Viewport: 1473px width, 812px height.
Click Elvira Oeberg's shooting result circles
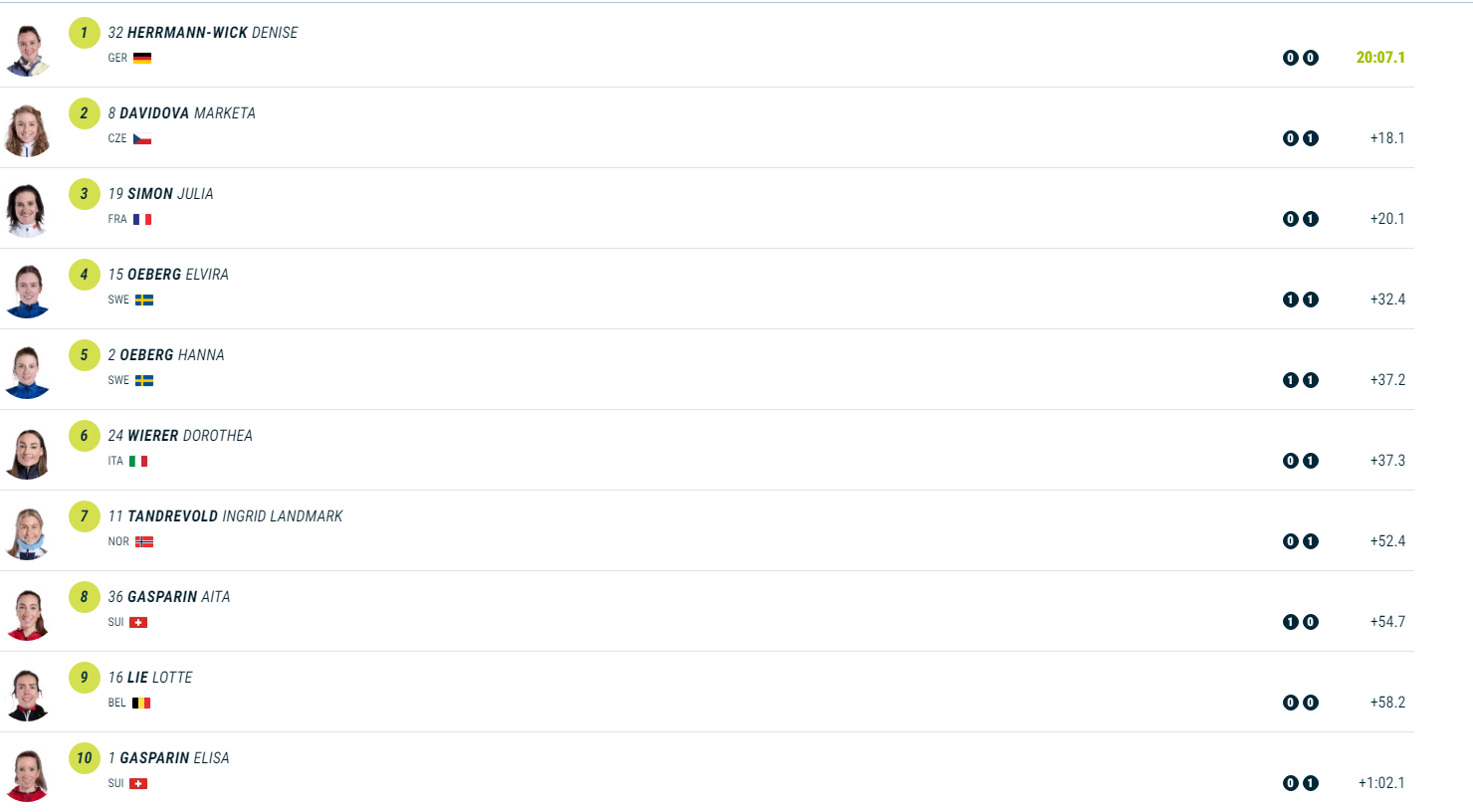1300,300
